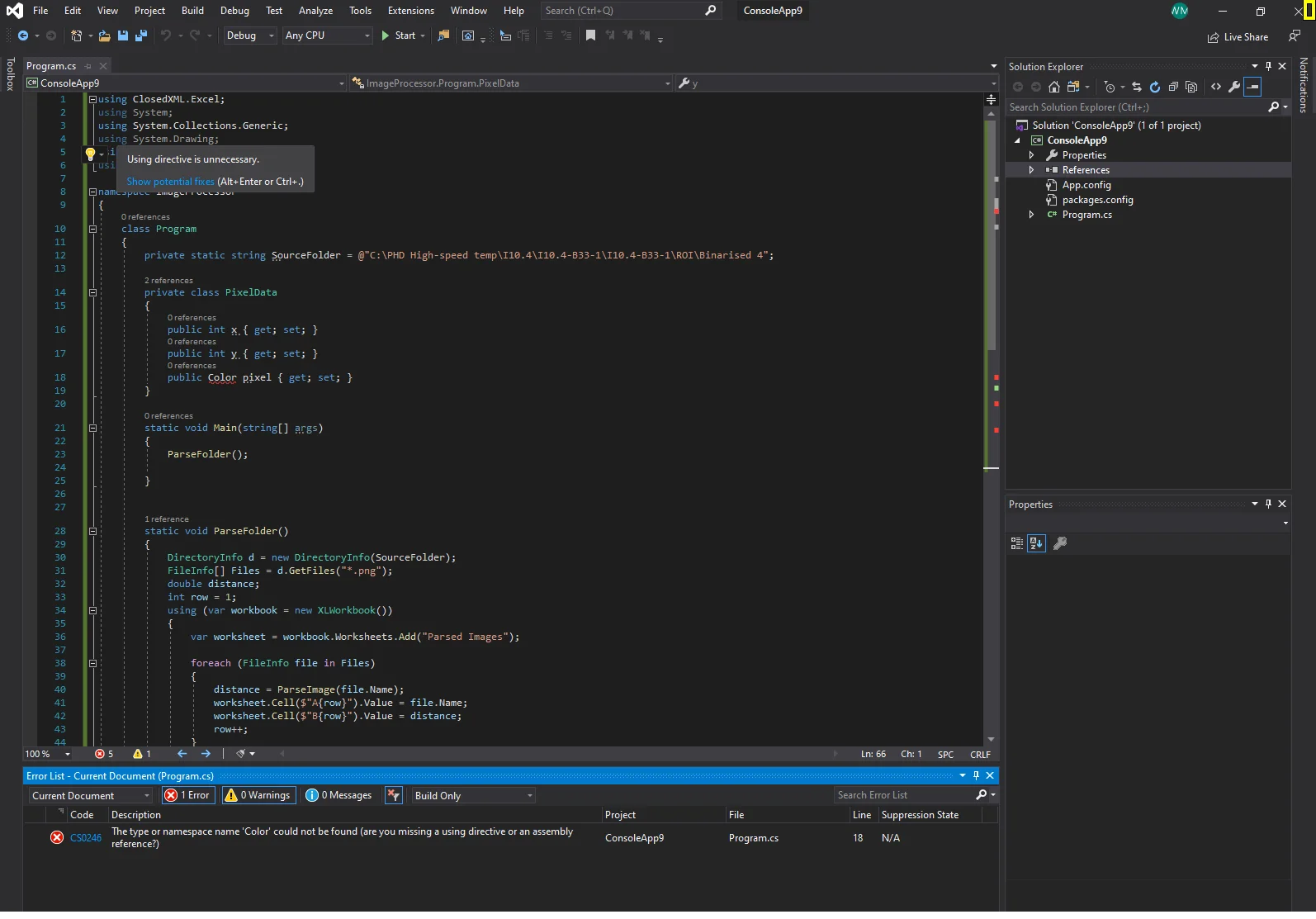Image resolution: width=1316 pixels, height=919 pixels.
Task: Click the feedback icon beside Live Share
Action: point(1295,36)
